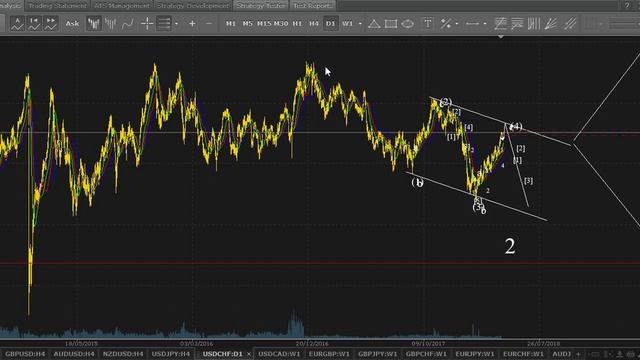Zoom in with the plus icon
The height and width of the screenshot is (360, 640).
[x=192, y=24]
